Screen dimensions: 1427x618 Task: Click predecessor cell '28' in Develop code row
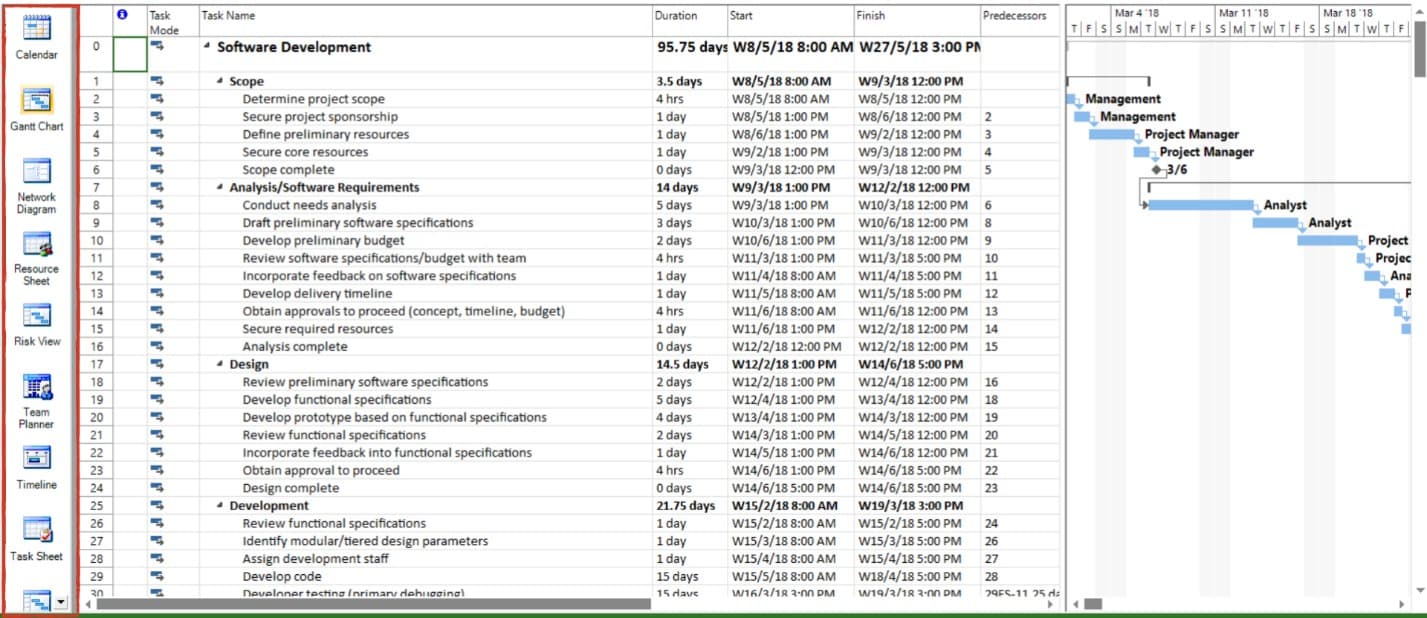point(1020,577)
